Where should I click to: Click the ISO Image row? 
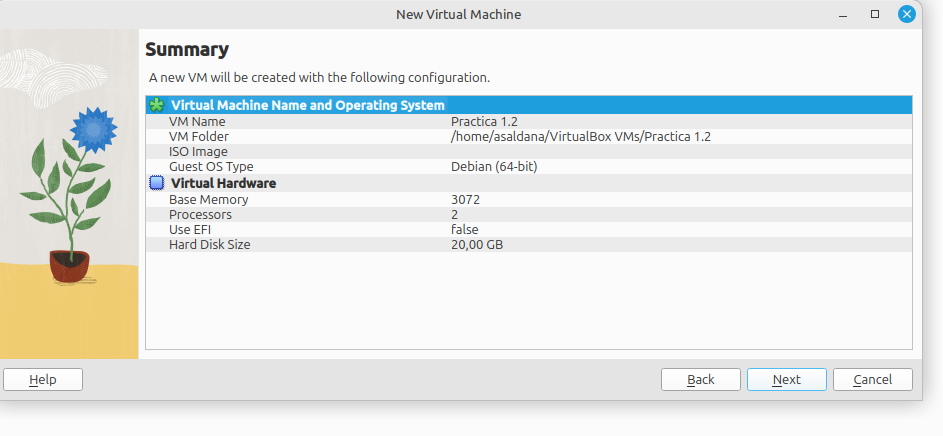[198, 151]
